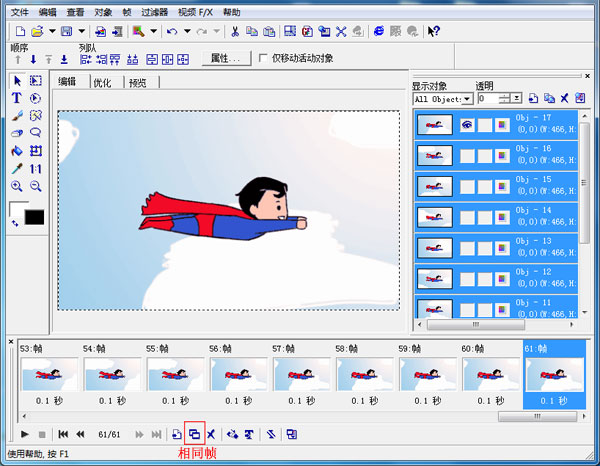This screenshot has width=600, height=466.
Task: Select the Text tool
Action: click(x=16, y=98)
